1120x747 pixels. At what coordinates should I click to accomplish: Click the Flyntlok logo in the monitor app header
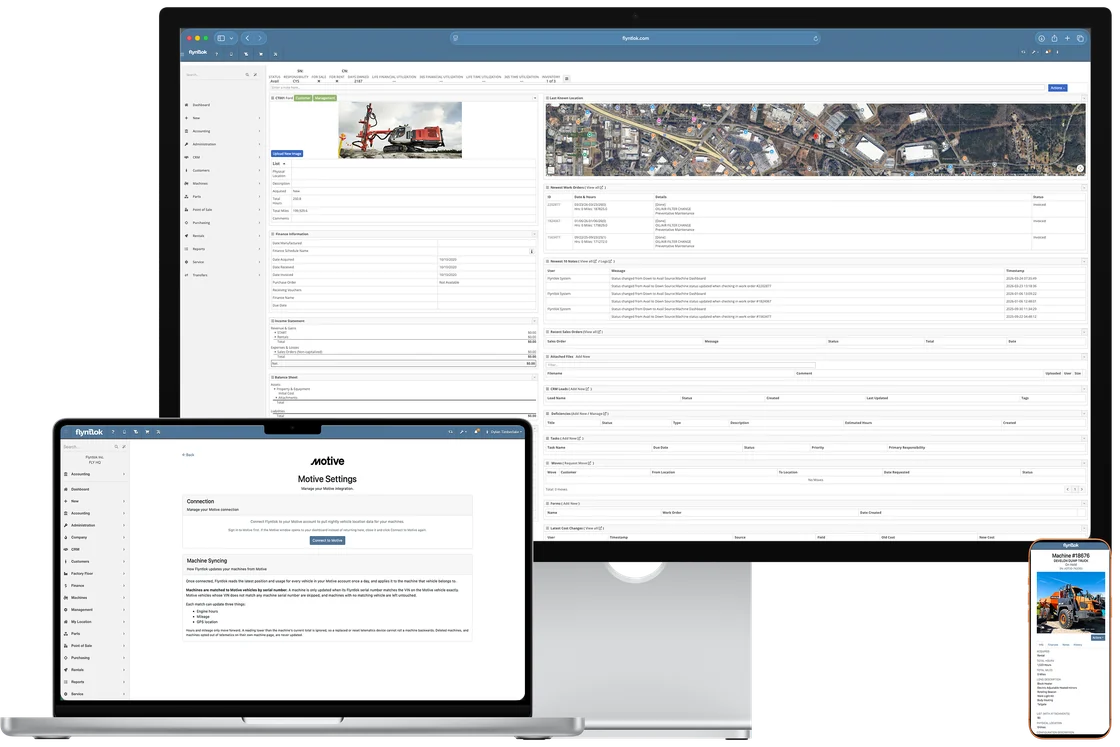(198, 52)
